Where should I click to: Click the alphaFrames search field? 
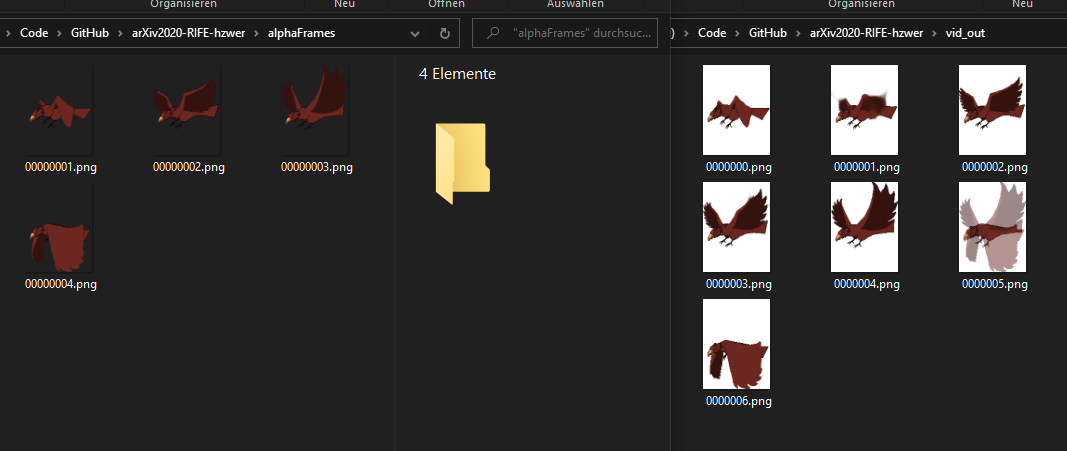(x=565, y=33)
